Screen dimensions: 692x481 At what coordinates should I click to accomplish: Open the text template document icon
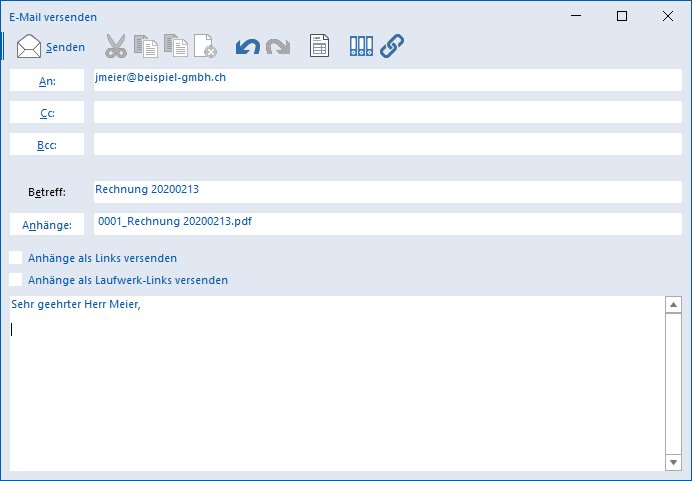319,46
